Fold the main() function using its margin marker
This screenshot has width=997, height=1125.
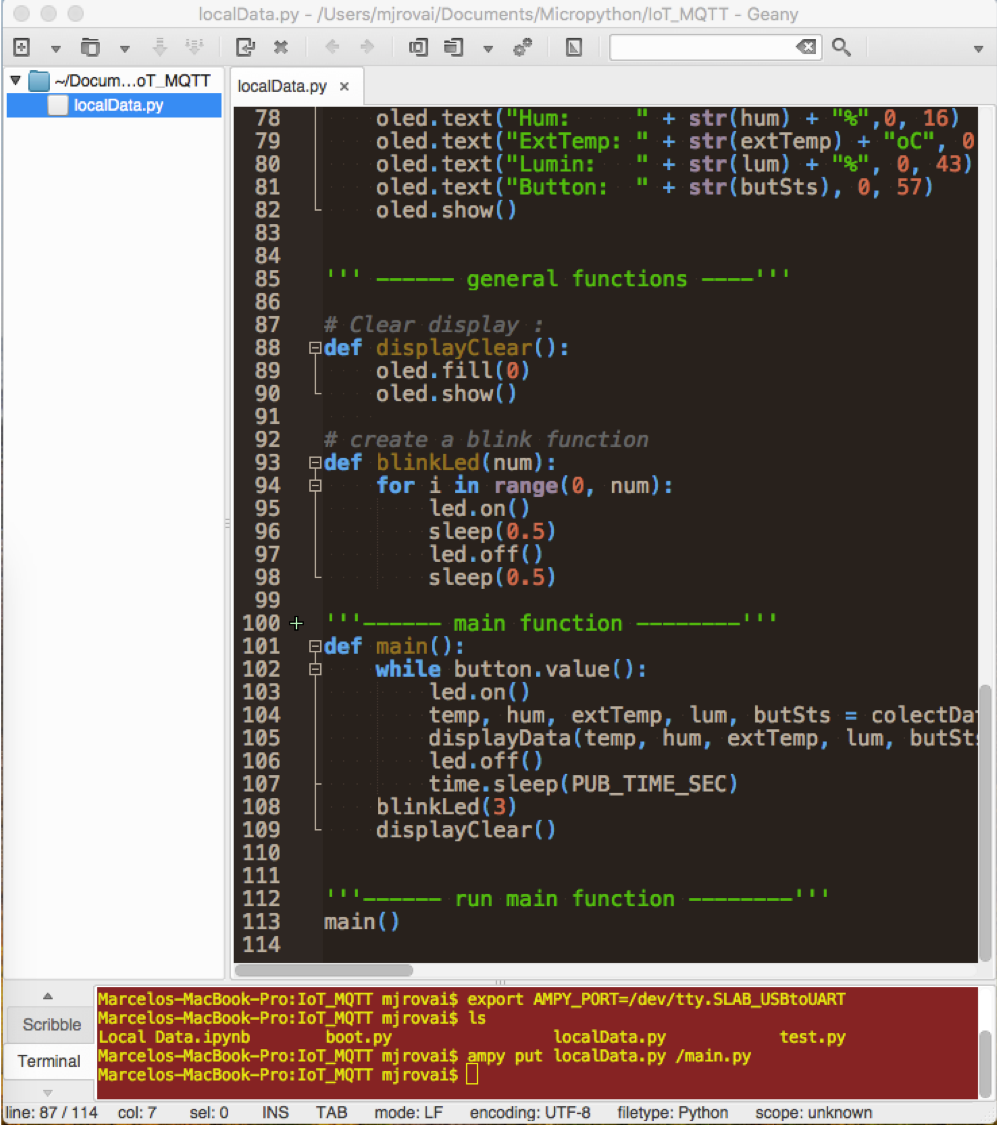click(314, 646)
